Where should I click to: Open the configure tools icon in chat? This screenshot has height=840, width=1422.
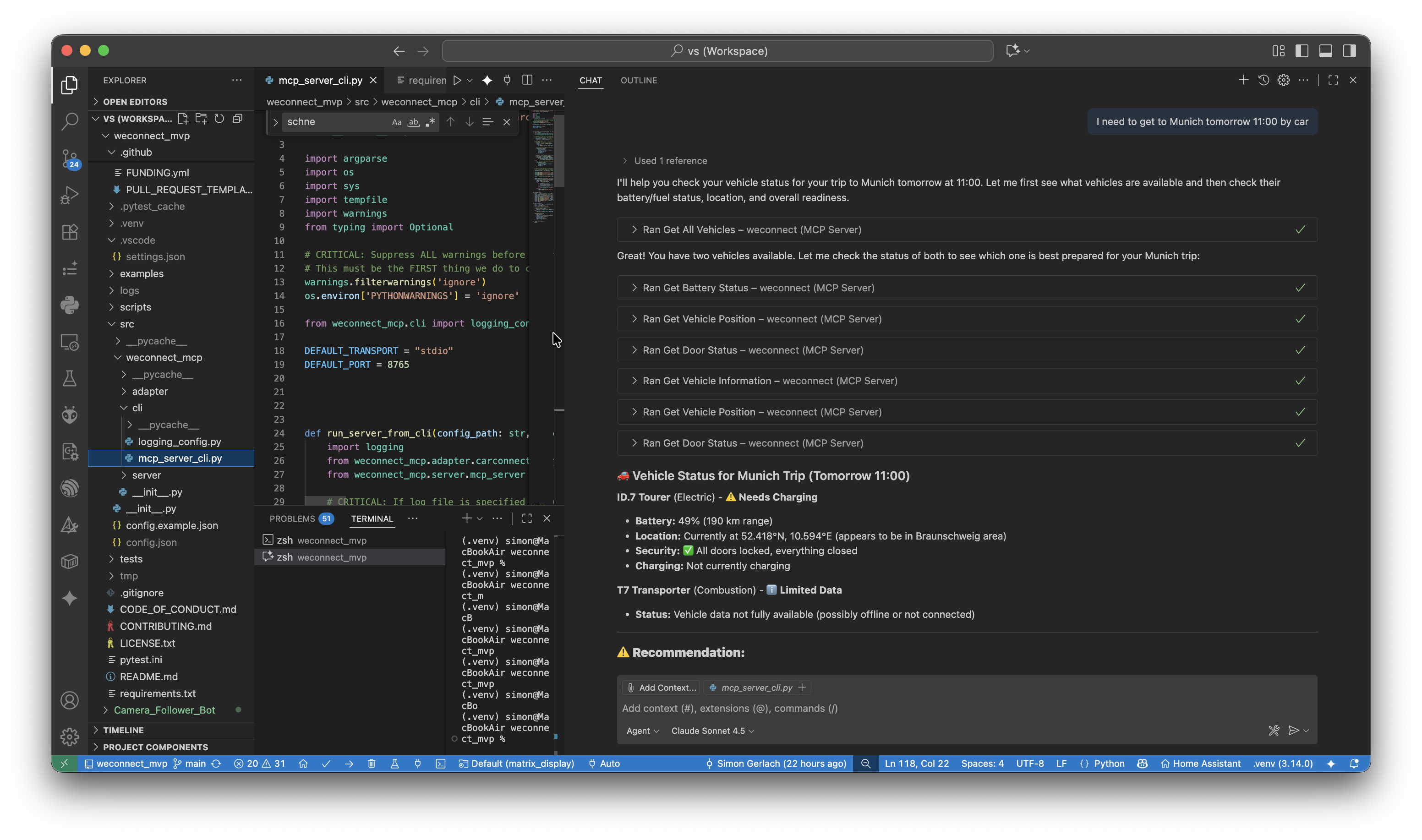1274,730
